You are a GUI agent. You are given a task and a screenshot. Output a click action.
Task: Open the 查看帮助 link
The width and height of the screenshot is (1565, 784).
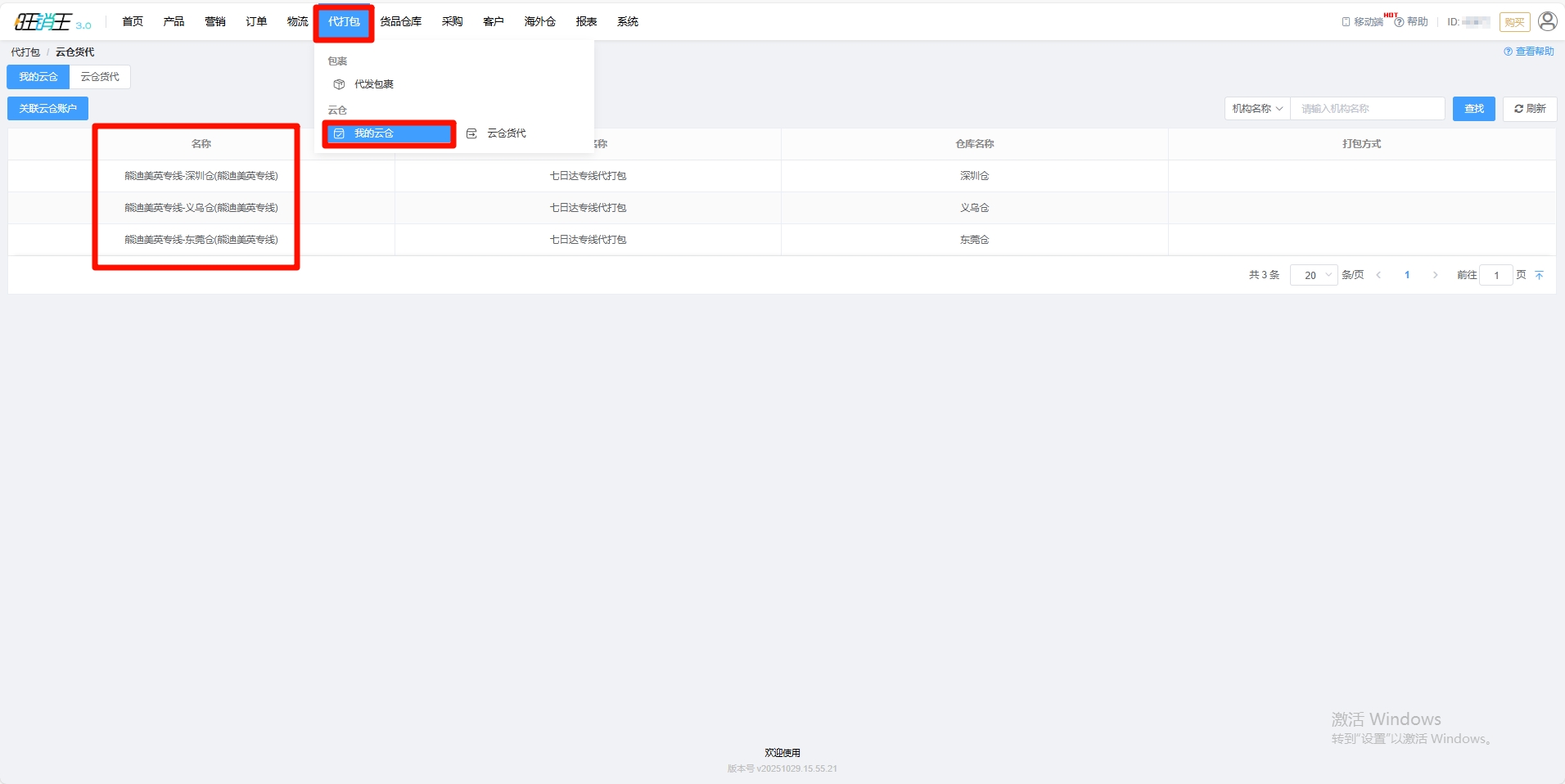coord(1528,52)
